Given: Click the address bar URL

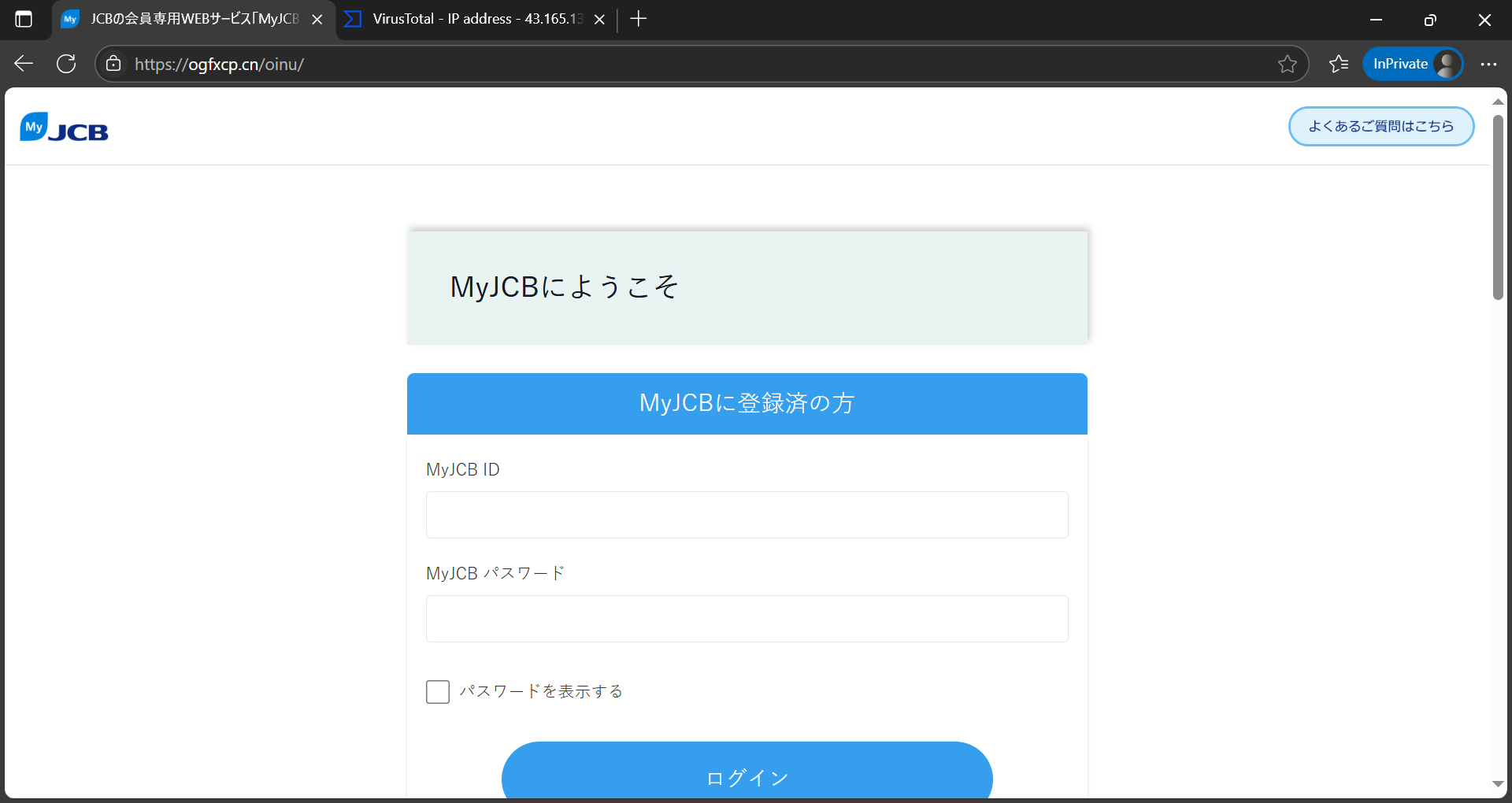Looking at the screenshot, I should click(219, 65).
